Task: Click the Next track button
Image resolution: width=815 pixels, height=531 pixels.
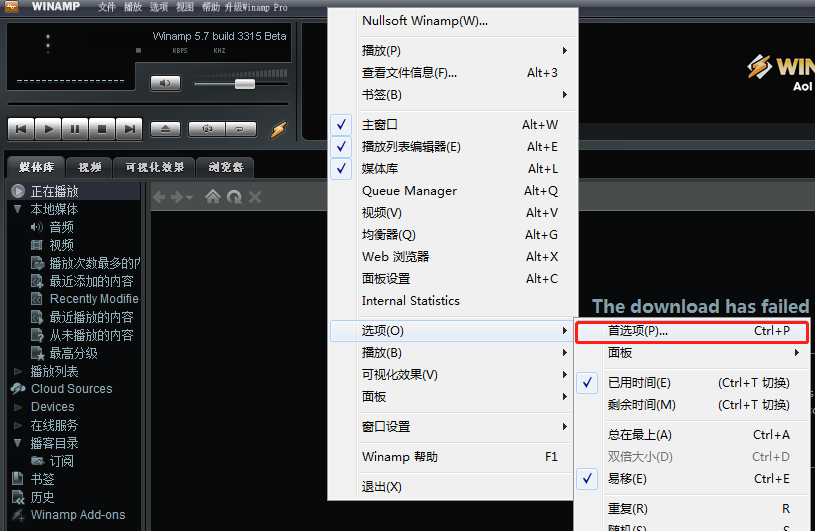Action: 129,129
